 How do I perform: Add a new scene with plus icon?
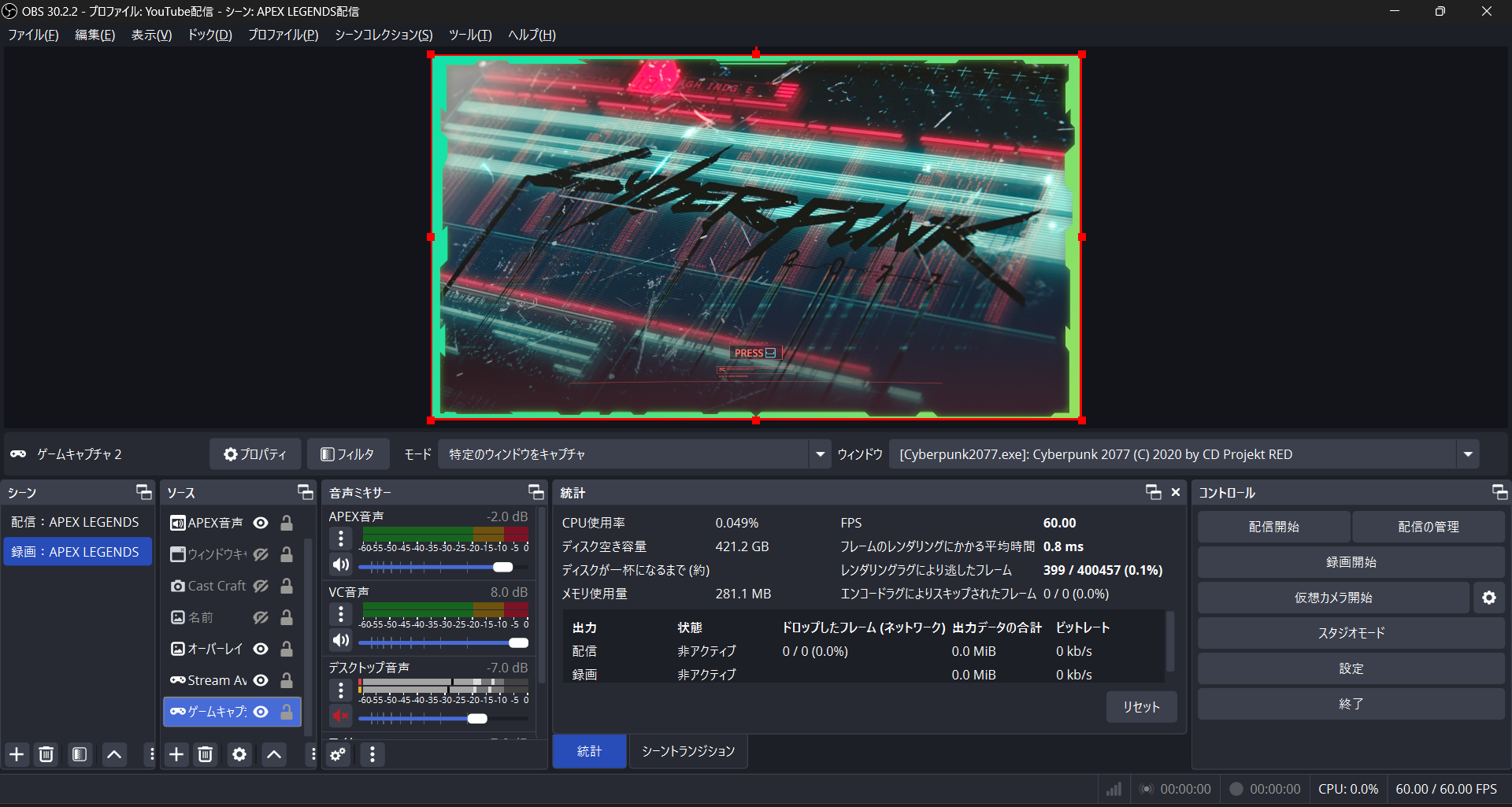click(x=17, y=754)
